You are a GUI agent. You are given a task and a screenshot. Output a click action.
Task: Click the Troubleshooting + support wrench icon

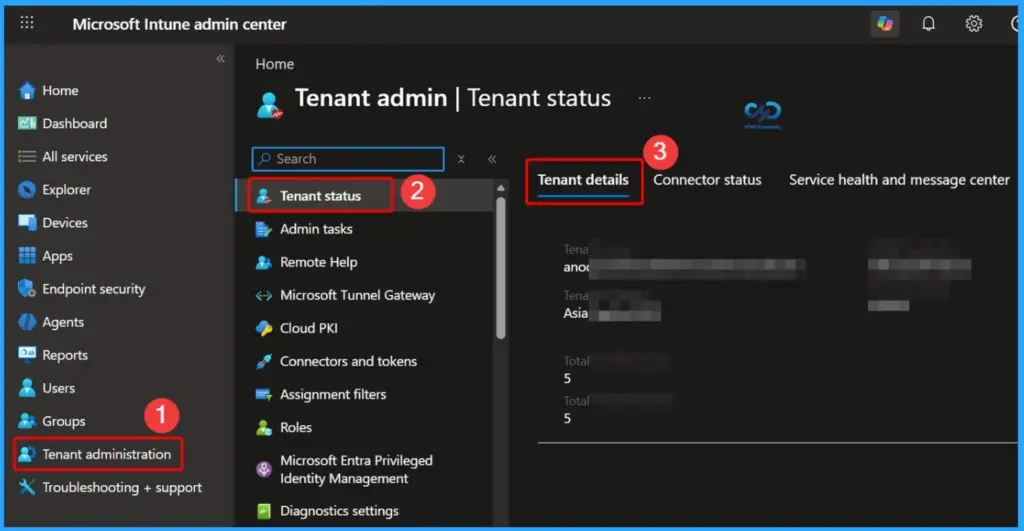point(27,487)
